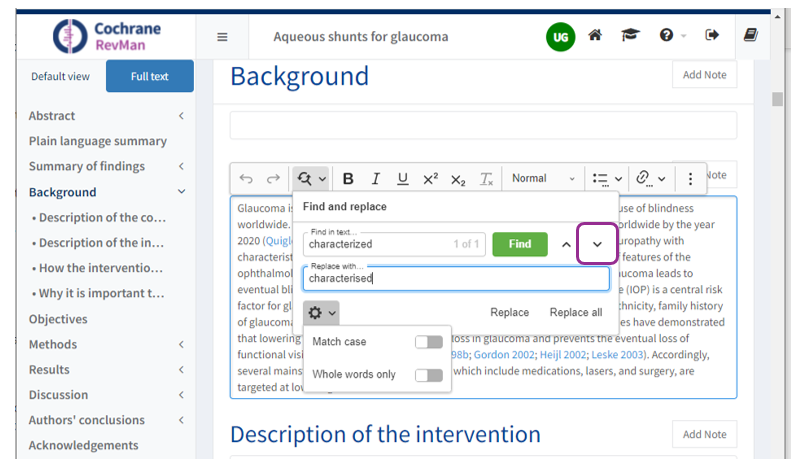Open Objectives section in sidebar
This screenshot has height=476, width=803.
coord(58,319)
